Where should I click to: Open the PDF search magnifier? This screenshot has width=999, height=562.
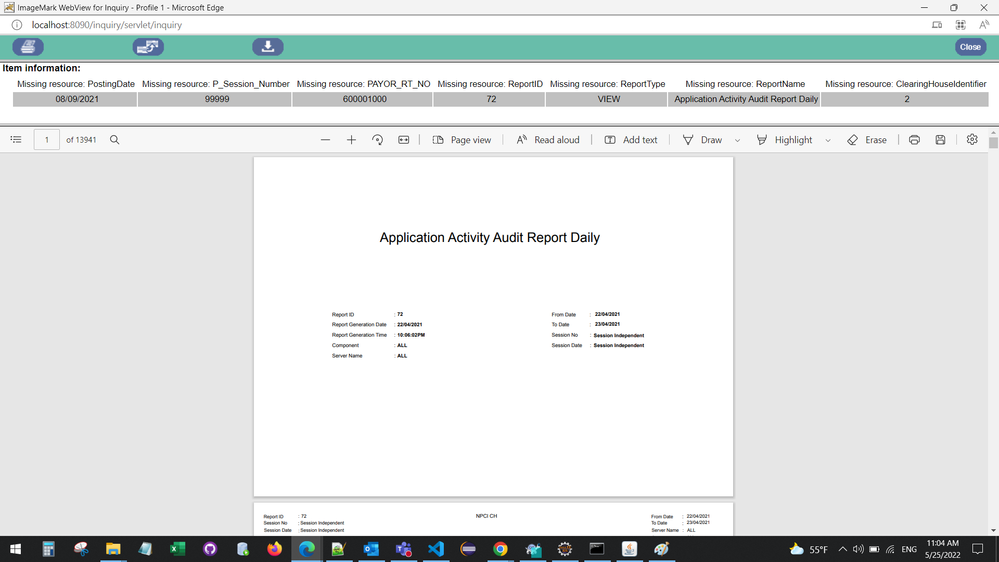point(115,140)
